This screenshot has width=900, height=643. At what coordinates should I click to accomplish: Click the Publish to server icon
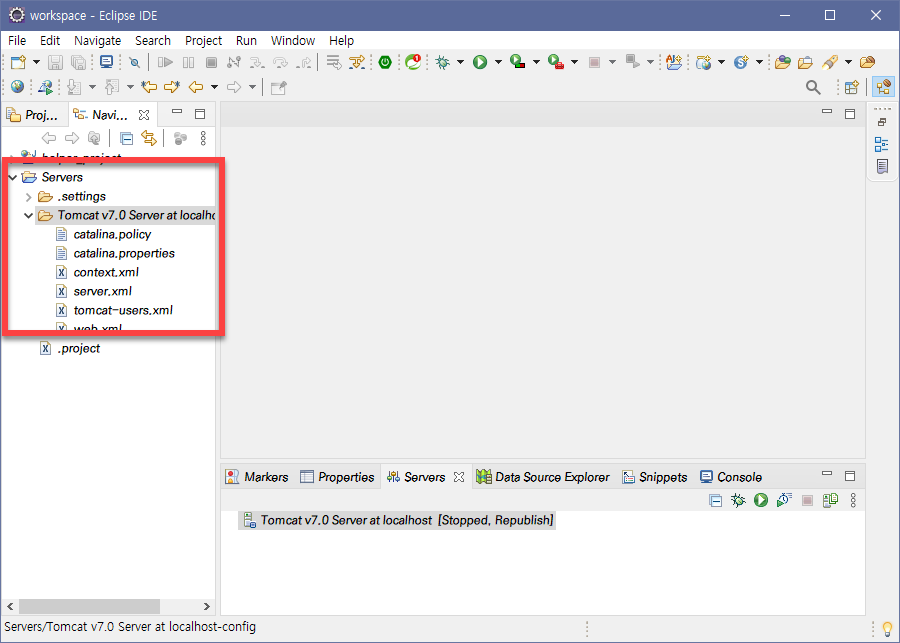tap(830, 500)
